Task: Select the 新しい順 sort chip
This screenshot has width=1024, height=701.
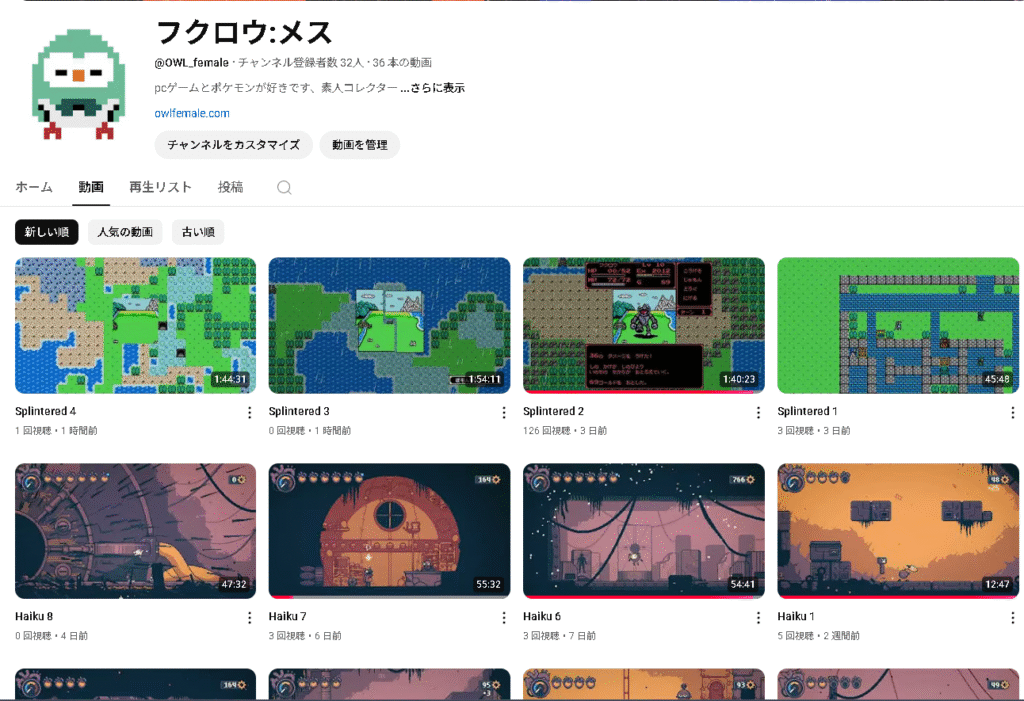Action: click(47, 232)
